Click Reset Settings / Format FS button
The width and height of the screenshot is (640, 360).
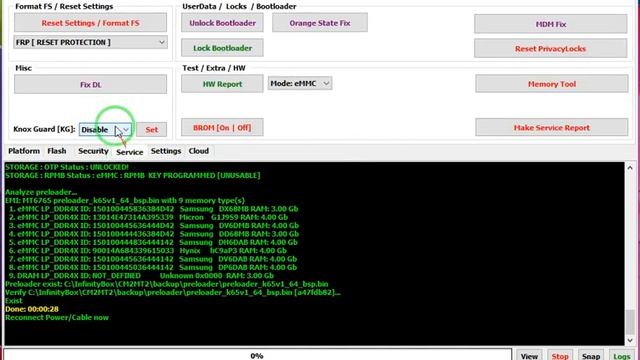[x=90, y=23]
